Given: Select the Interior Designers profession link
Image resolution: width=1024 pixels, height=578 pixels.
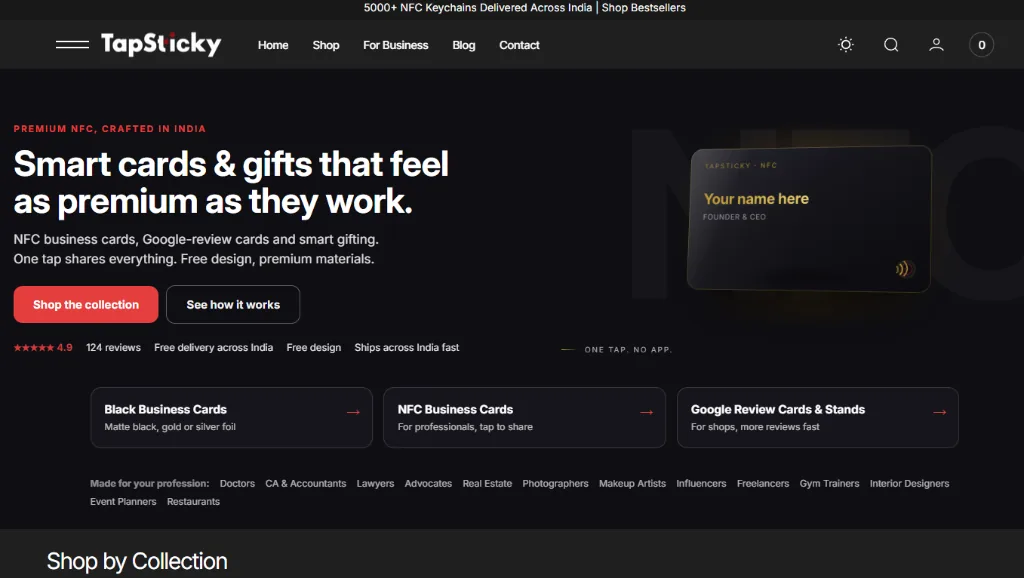Looking at the screenshot, I should coord(909,483).
